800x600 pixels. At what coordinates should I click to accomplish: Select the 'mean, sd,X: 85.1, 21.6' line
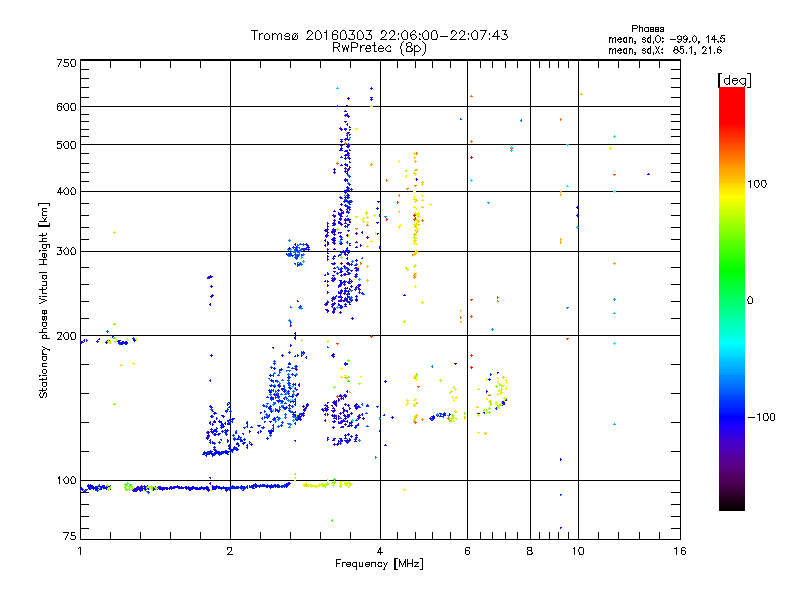(665, 50)
